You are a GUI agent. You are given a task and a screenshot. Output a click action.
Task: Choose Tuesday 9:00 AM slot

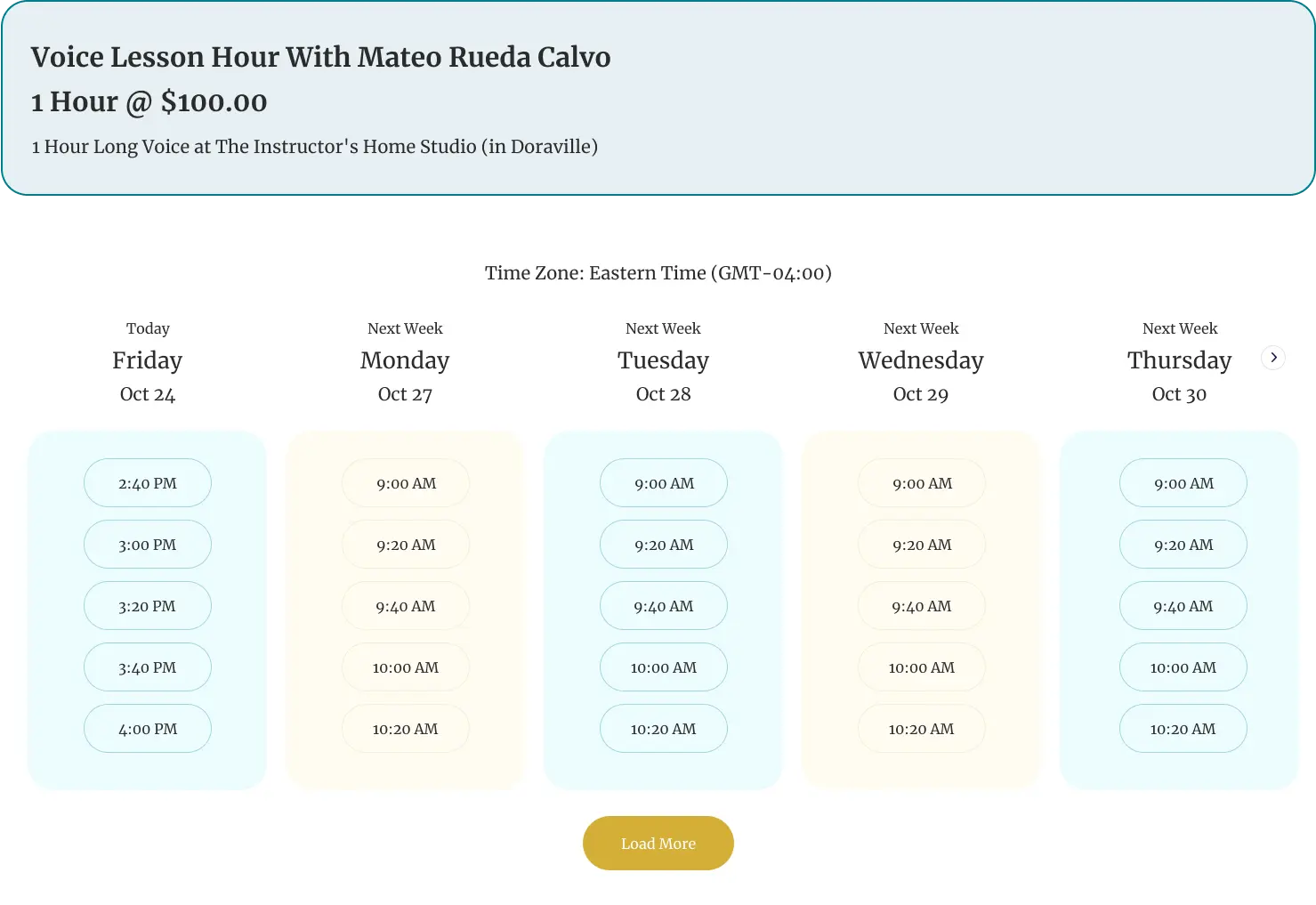(664, 483)
